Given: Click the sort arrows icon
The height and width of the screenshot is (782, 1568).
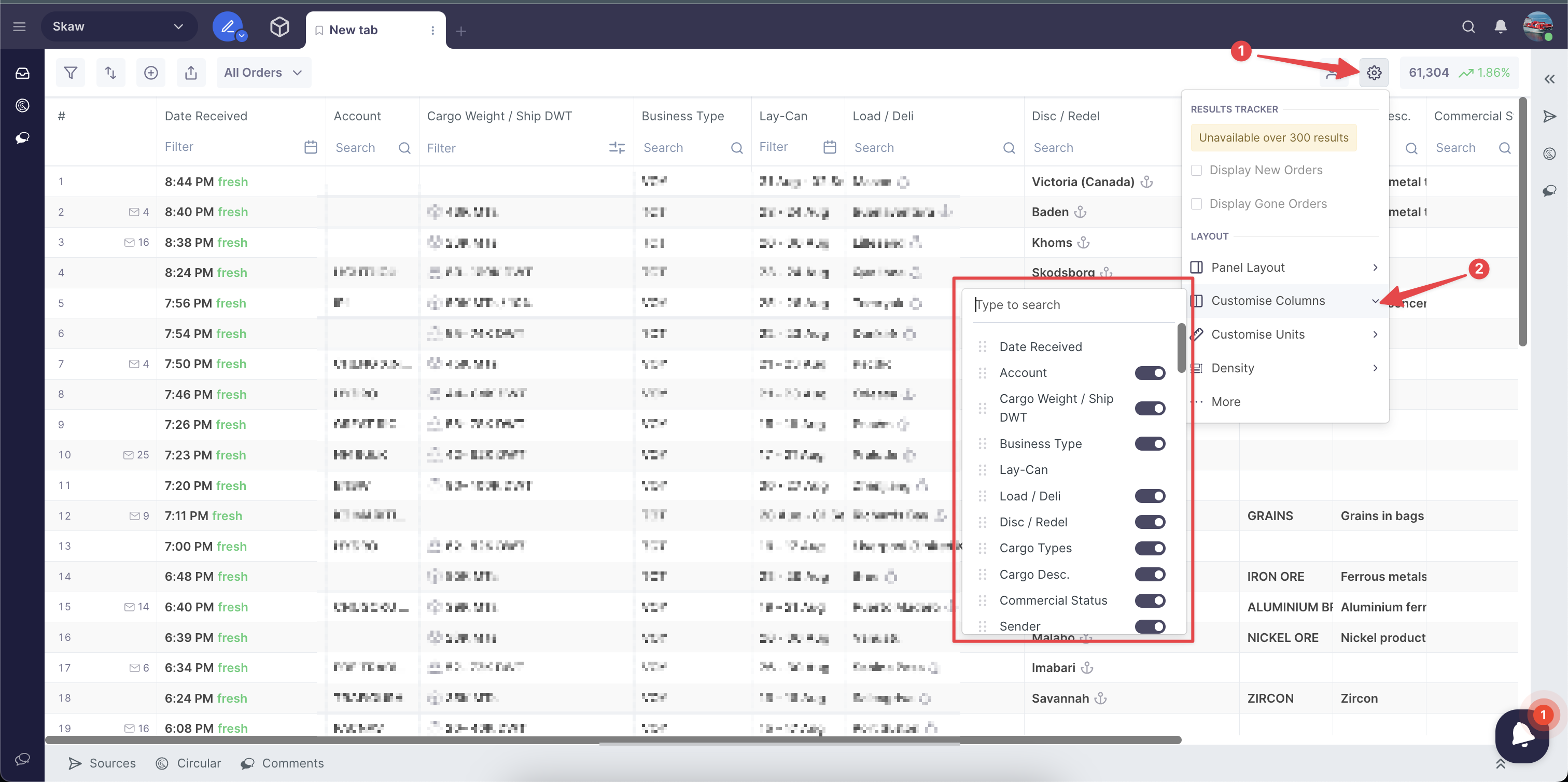Looking at the screenshot, I should [x=111, y=73].
